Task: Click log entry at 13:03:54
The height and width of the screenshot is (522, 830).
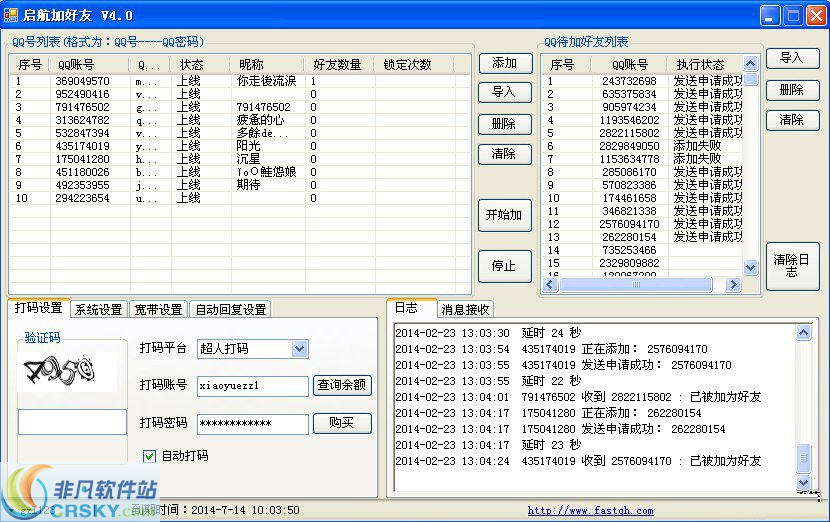Action: 551,349
